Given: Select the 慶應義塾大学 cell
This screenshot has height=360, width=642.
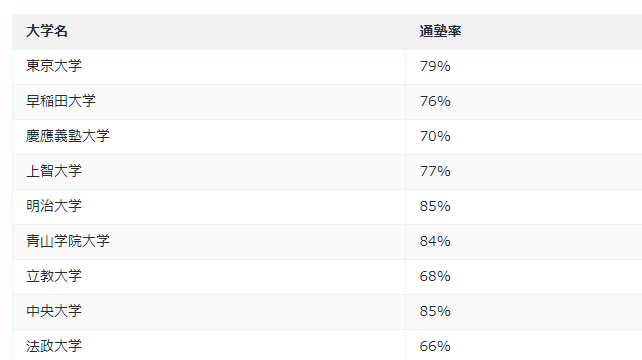Looking at the screenshot, I should (x=209, y=137).
